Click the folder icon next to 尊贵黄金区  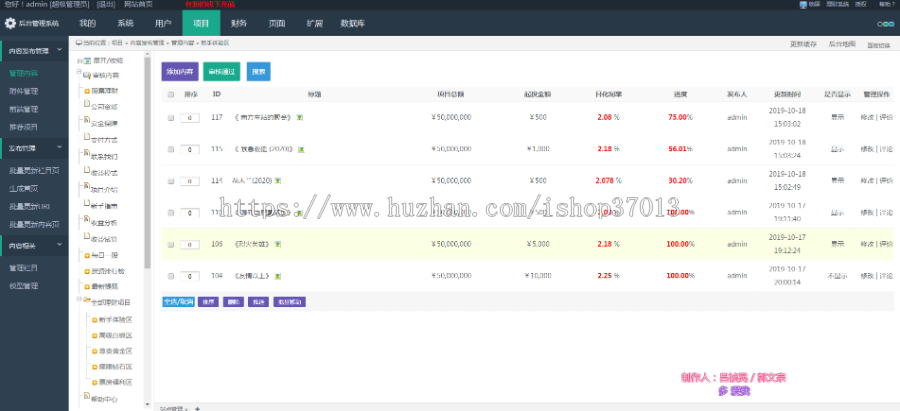(95, 351)
